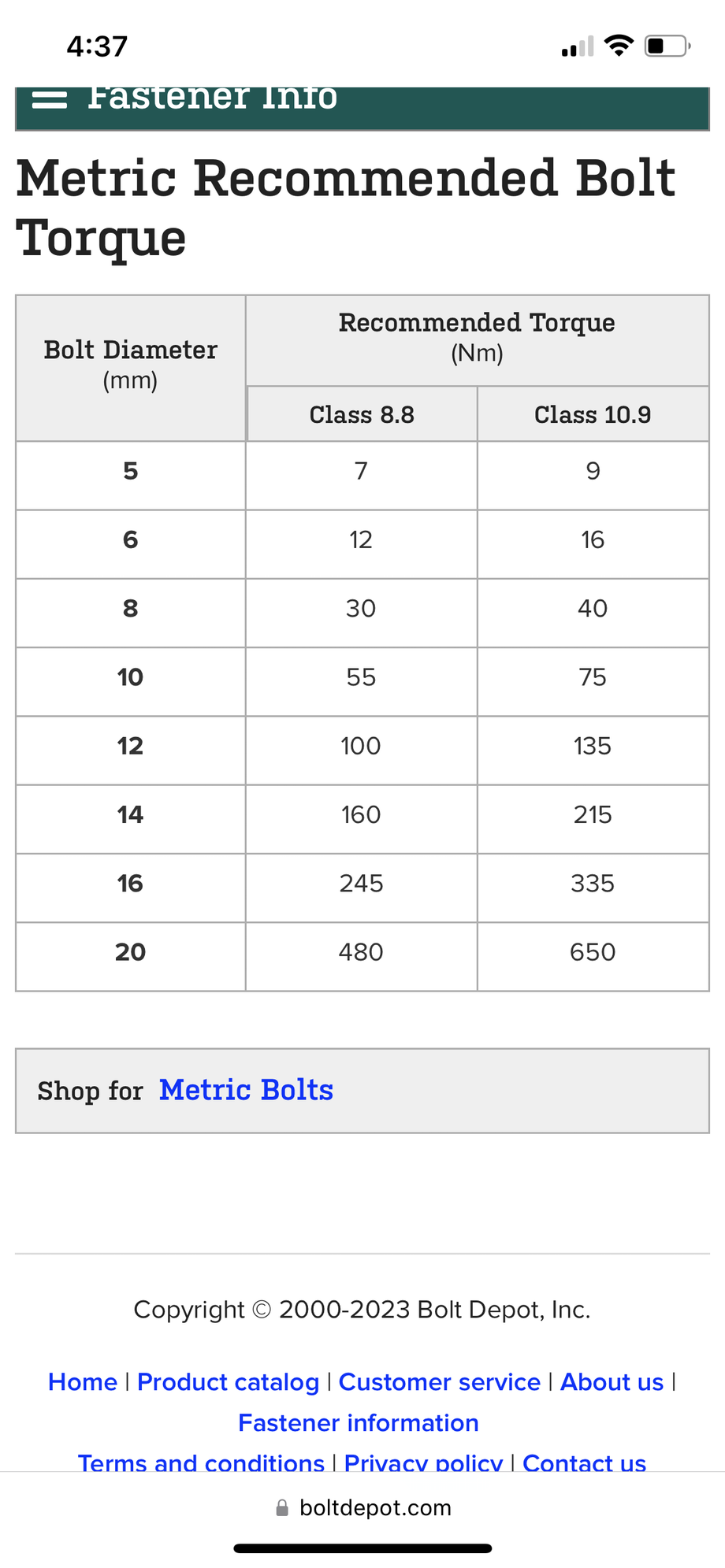Visit the About us link
The image size is (725, 1568).
pyautogui.click(x=612, y=1382)
